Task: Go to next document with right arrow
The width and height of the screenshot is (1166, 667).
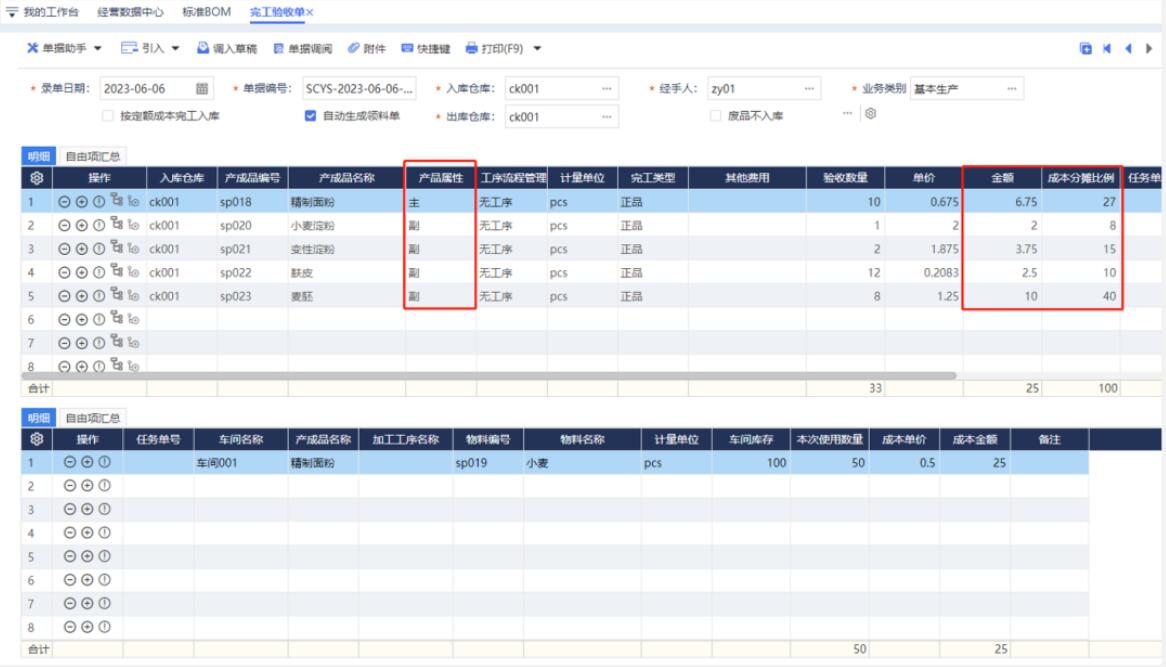Action: [x=1149, y=48]
